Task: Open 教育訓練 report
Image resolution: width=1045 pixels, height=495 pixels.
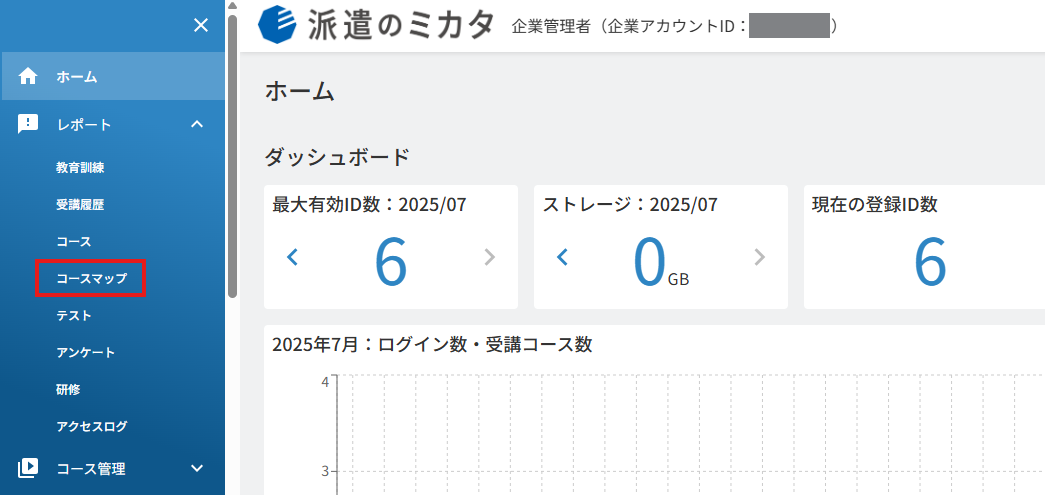Action: (x=80, y=168)
